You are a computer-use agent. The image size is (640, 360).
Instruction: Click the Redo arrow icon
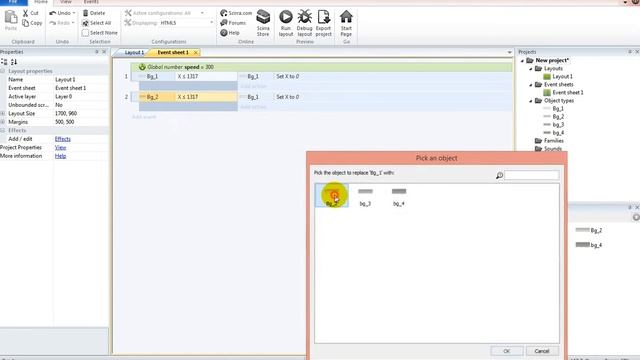tap(53, 23)
